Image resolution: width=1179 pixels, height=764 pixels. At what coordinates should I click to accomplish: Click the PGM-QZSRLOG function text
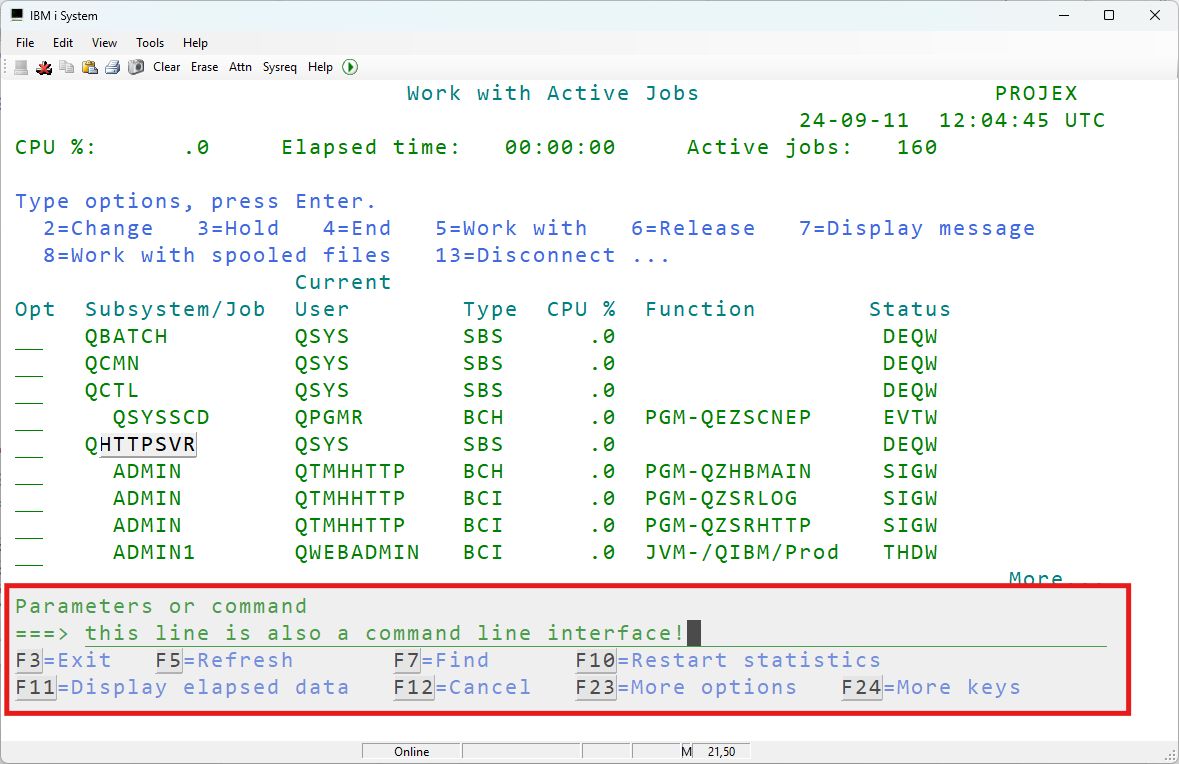[721, 499]
